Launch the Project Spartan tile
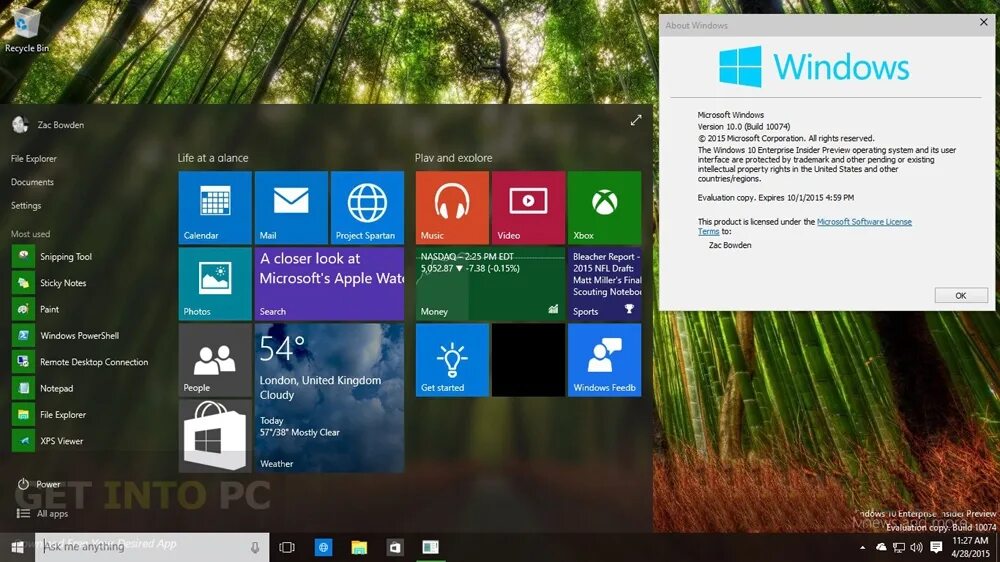The height and width of the screenshot is (562, 1000). point(367,207)
